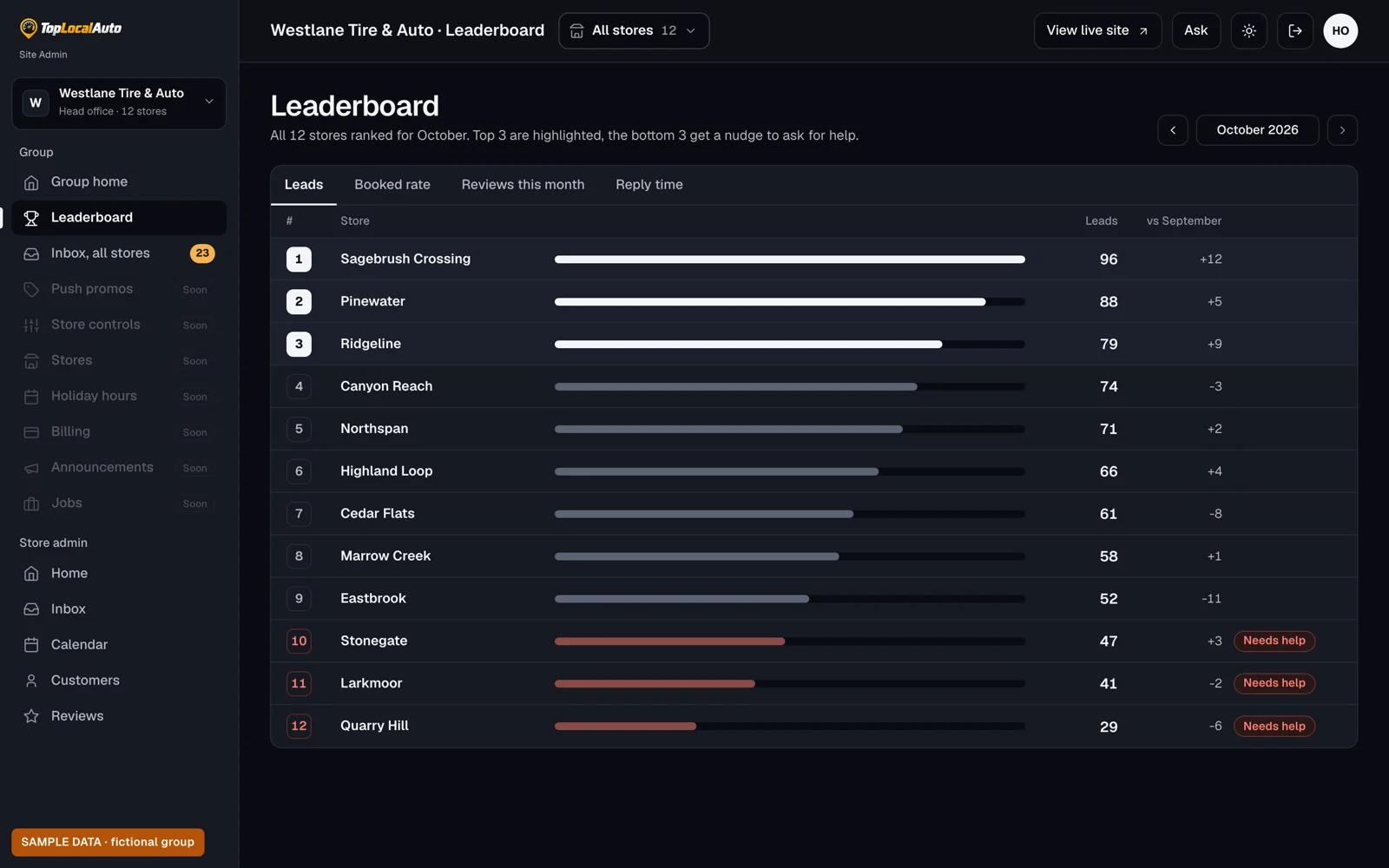Screen dimensions: 1389x868
Task: Expand the Westlane Tire & Auto group switcher
Action: pyautogui.click(x=119, y=102)
